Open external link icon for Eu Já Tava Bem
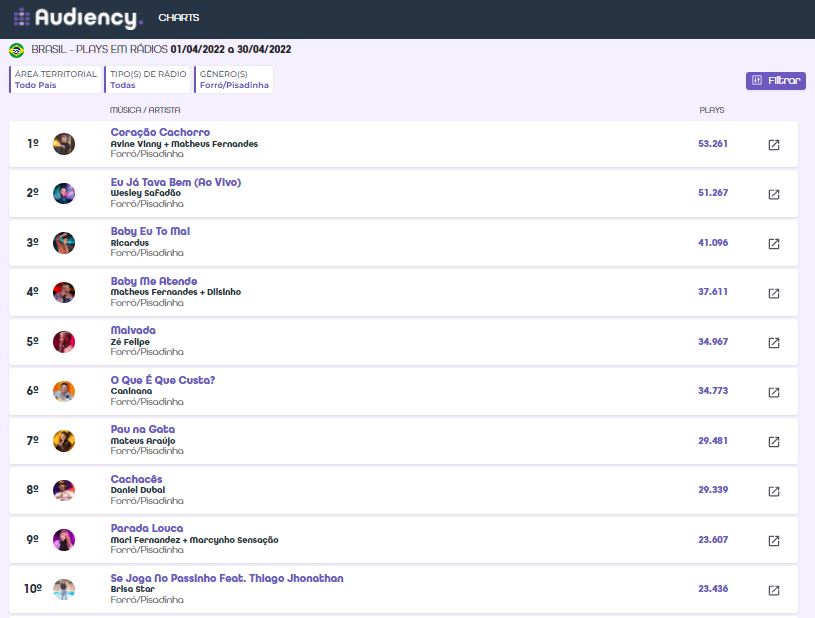The height and width of the screenshot is (618, 815). (773, 194)
